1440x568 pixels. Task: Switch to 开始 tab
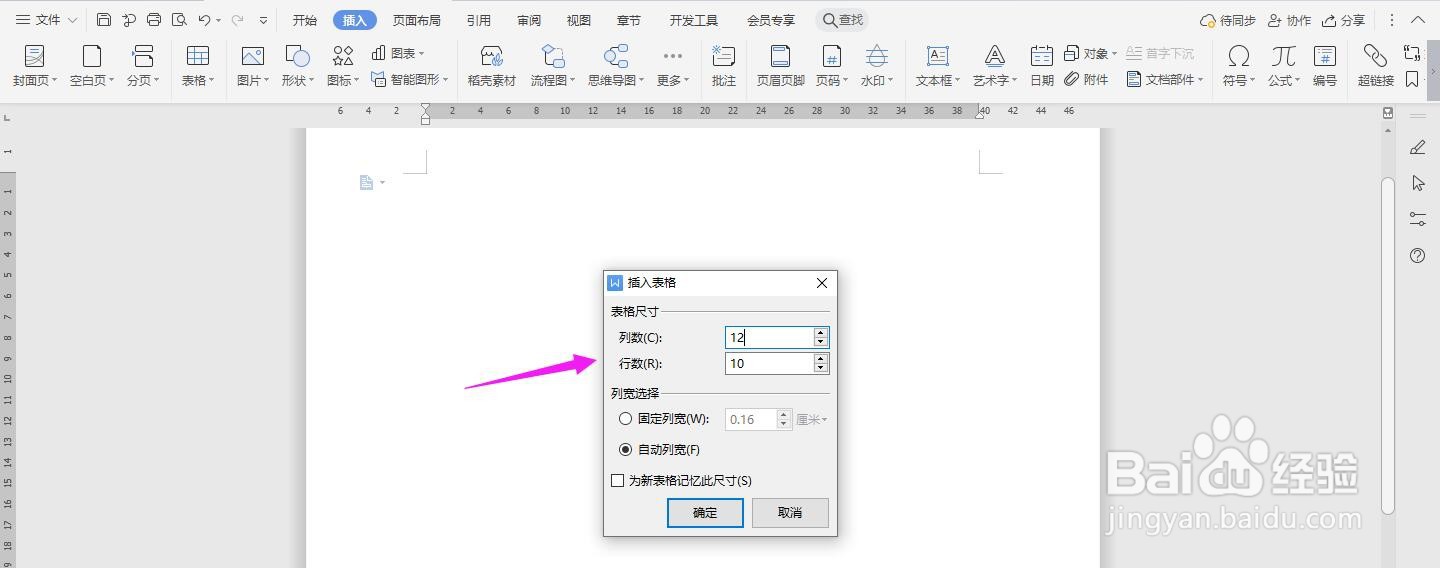305,20
